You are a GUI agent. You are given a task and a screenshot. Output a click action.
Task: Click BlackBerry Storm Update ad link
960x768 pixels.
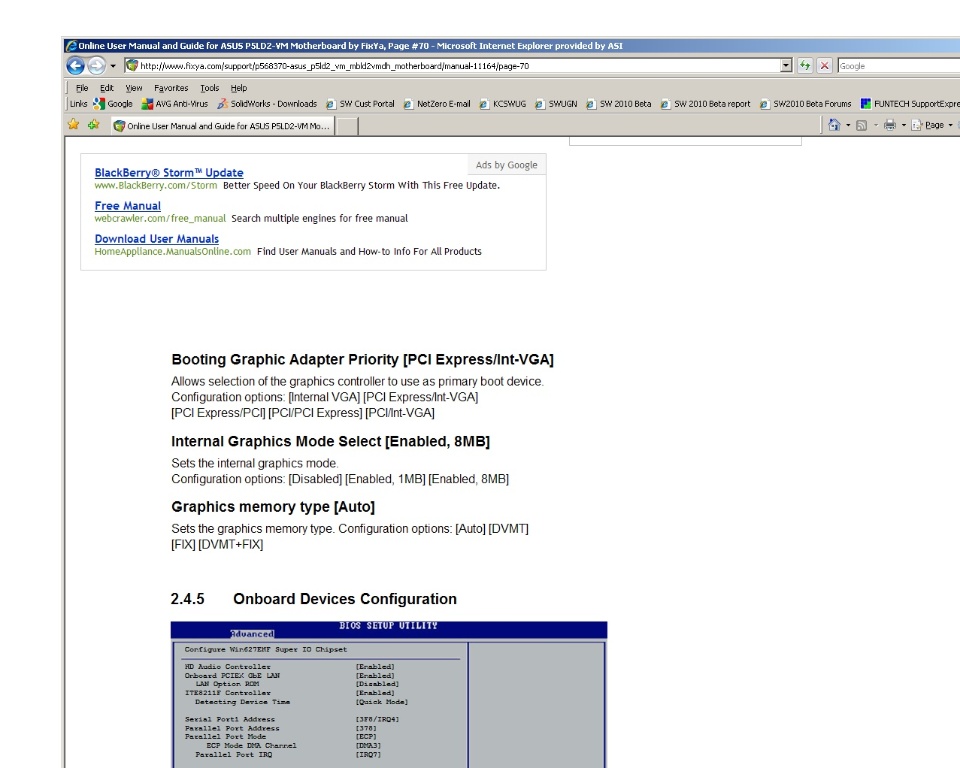(169, 173)
